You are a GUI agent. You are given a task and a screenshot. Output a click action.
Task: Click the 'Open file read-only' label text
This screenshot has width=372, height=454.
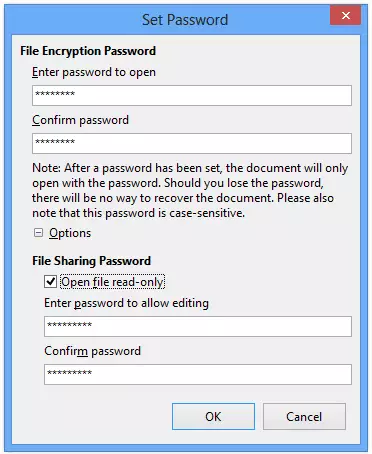click(x=112, y=282)
